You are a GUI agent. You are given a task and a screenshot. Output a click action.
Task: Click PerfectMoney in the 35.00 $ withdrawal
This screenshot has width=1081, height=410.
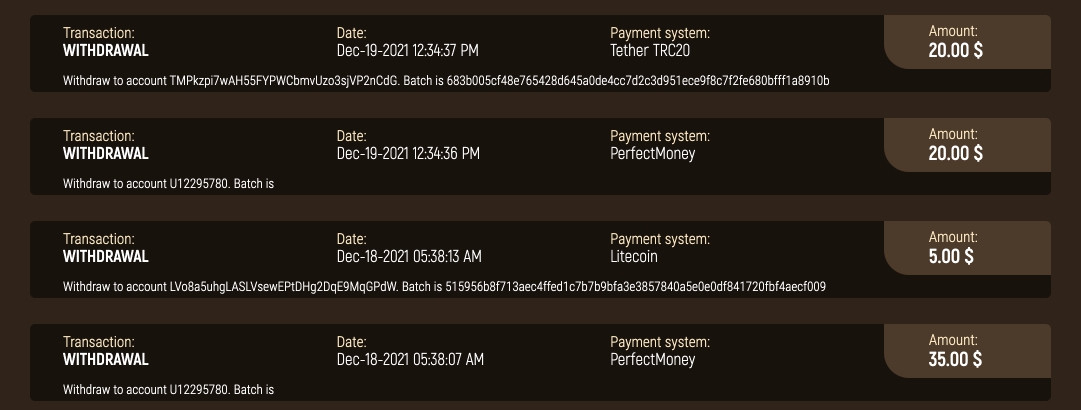652,359
